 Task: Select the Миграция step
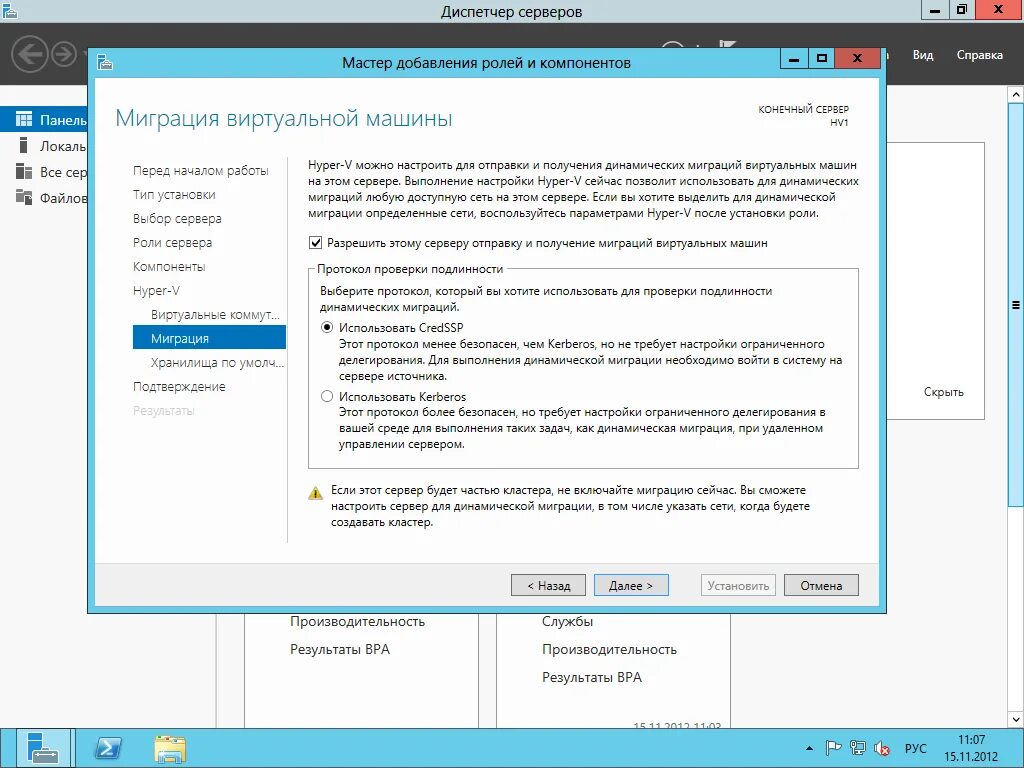click(x=209, y=338)
